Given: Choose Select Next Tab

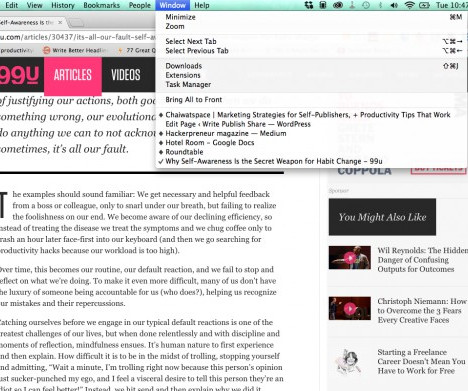Looking at the screenshot, I should (x=311, y=41).
